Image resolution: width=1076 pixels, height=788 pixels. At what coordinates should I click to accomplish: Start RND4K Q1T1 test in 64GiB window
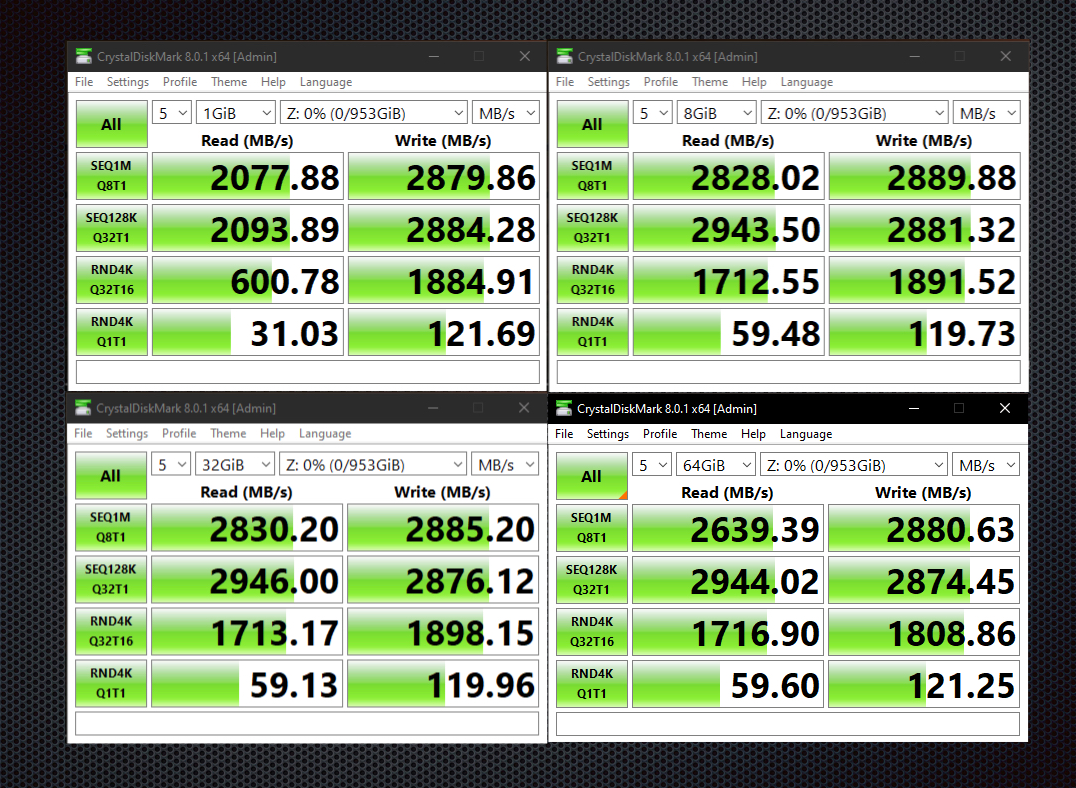coord(592,684)
